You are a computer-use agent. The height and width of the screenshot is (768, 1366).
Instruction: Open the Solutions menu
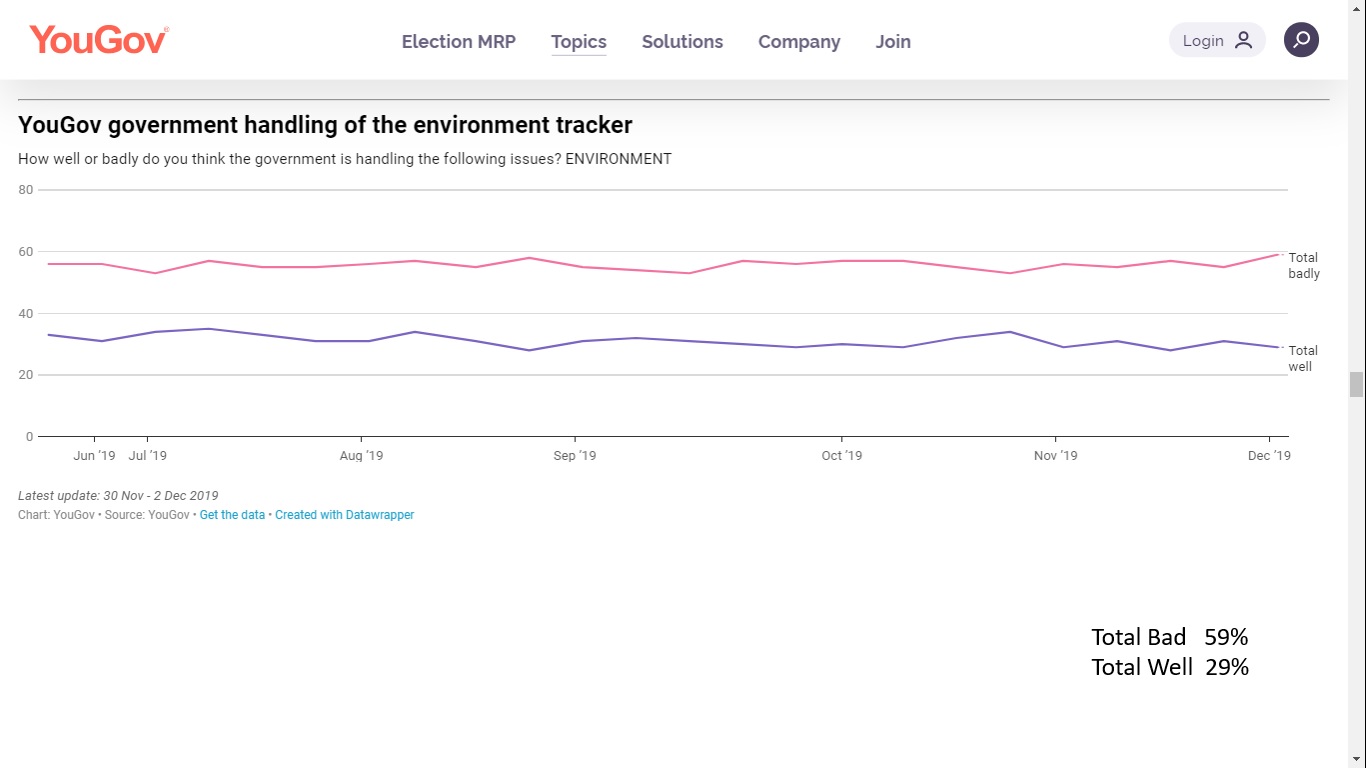682,41
